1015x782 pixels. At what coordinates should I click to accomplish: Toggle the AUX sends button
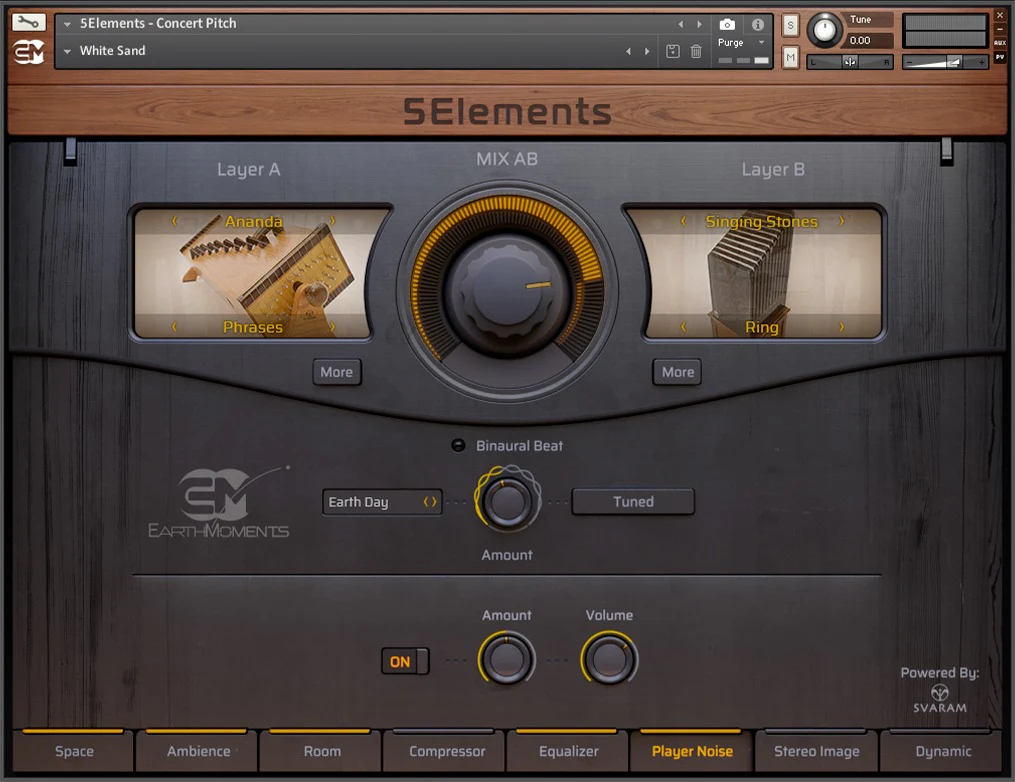(1000, 43)
